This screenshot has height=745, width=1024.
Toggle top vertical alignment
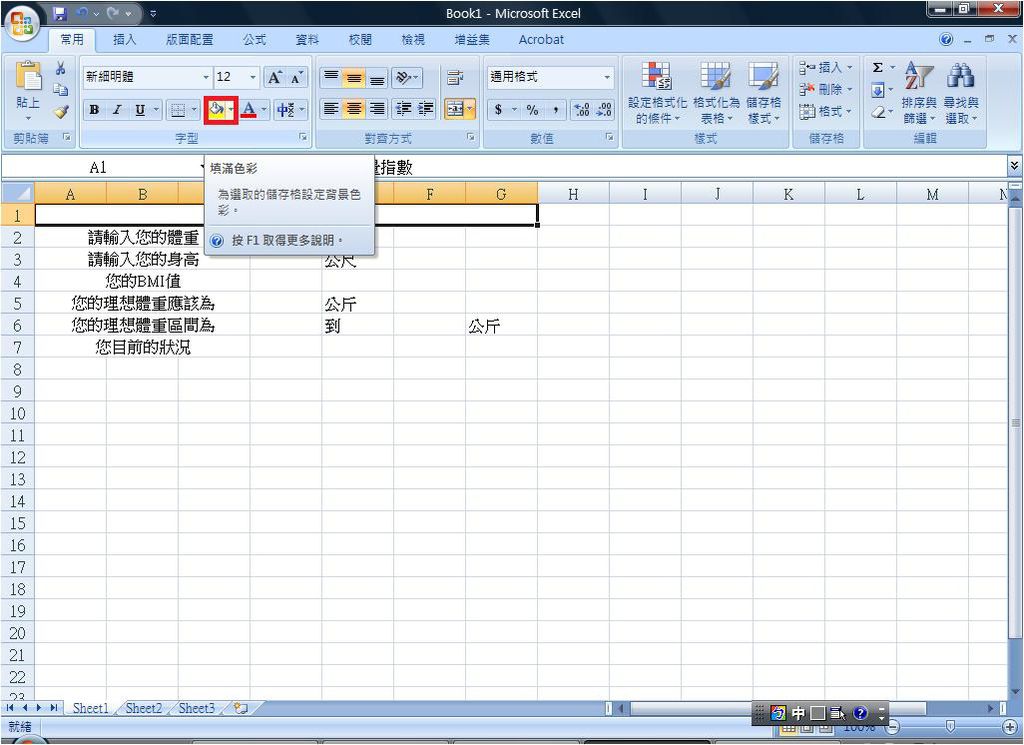(x=331, y=78)
